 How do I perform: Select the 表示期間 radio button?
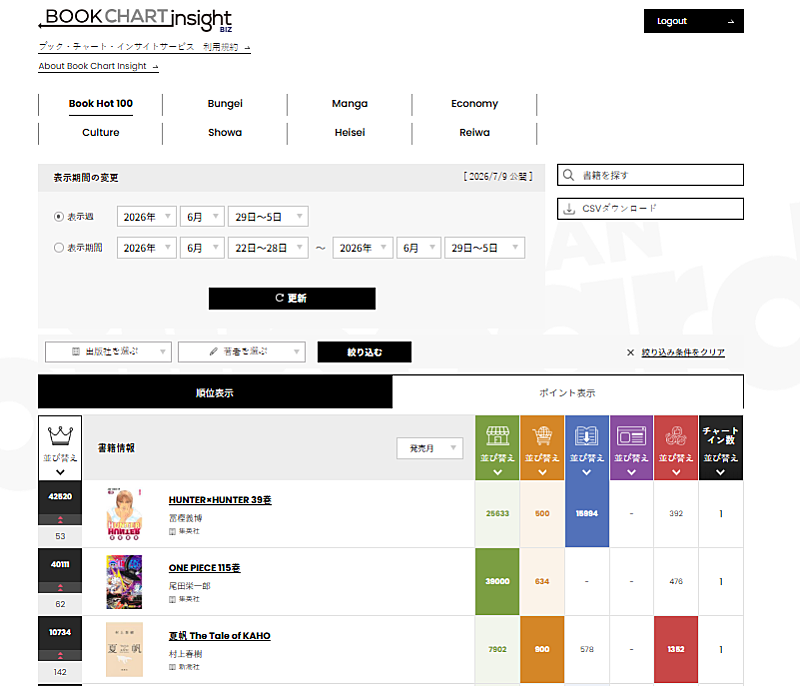[59, 248]
